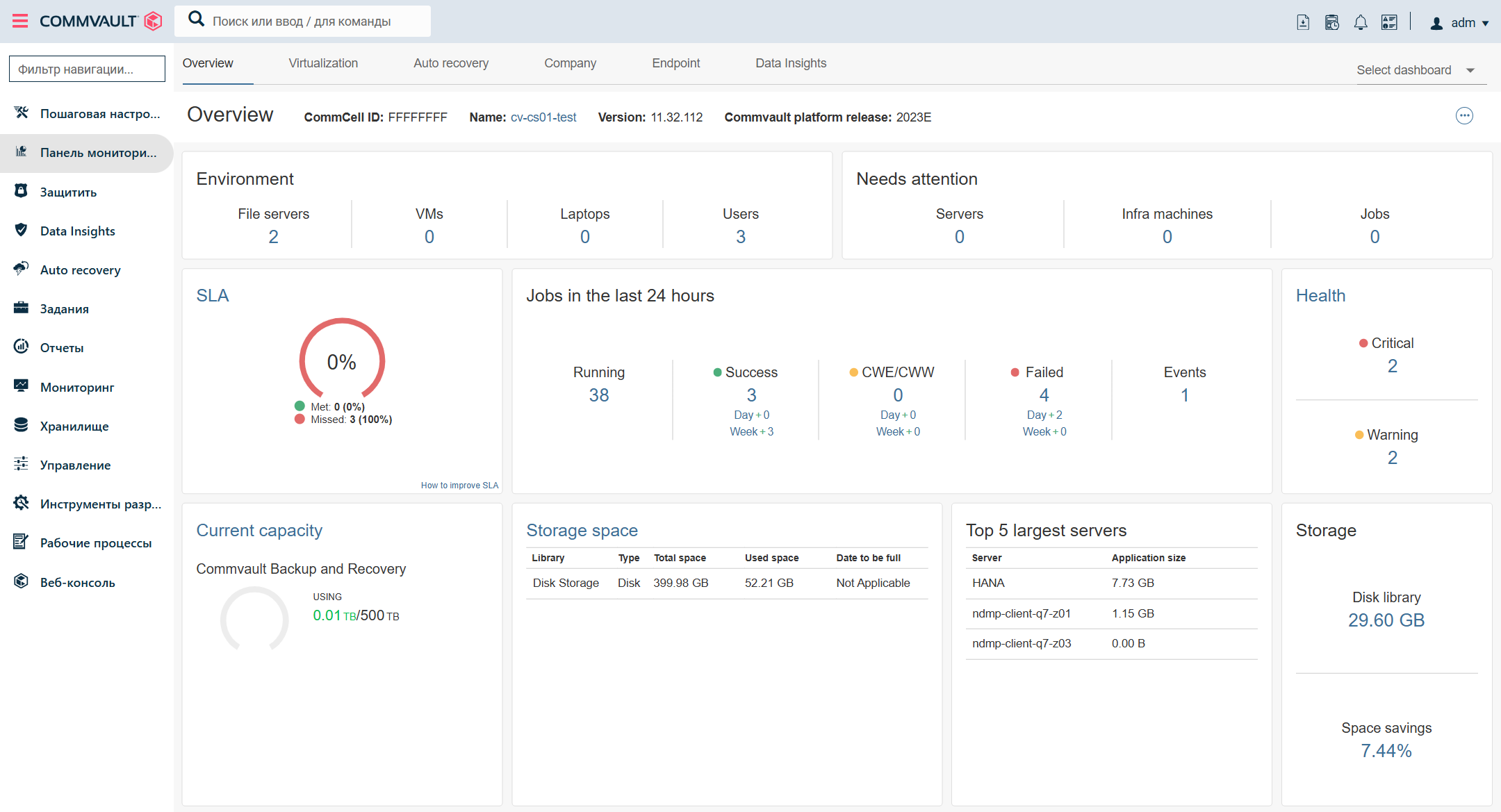Open the overview more actions ellipsis button
The height and width of the screenshot is (812, 1501).
pyautogui.click(x=1464, y=116)
